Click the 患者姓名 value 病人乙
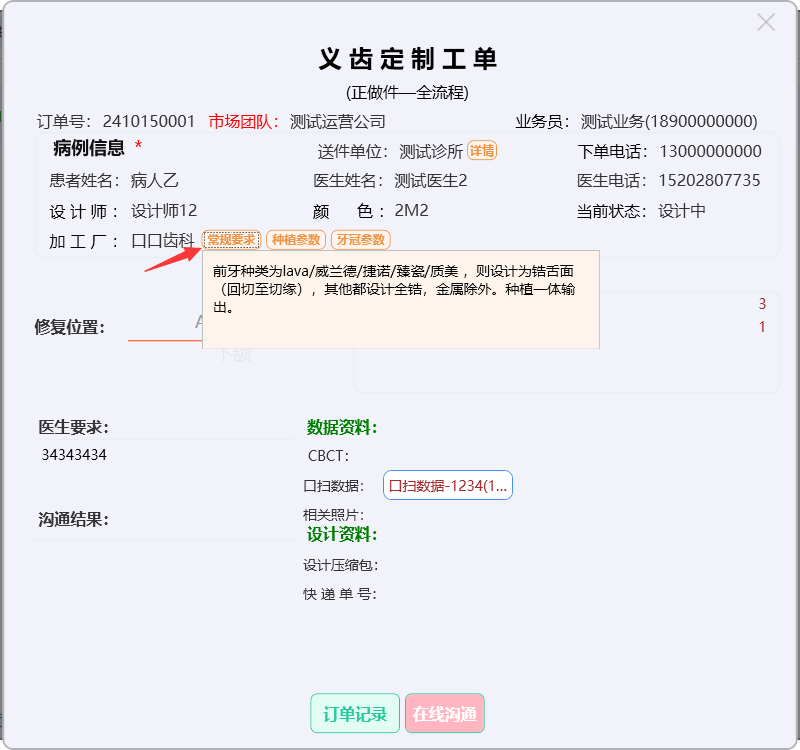Screen dimensions: 800x750 pos(154,181)
